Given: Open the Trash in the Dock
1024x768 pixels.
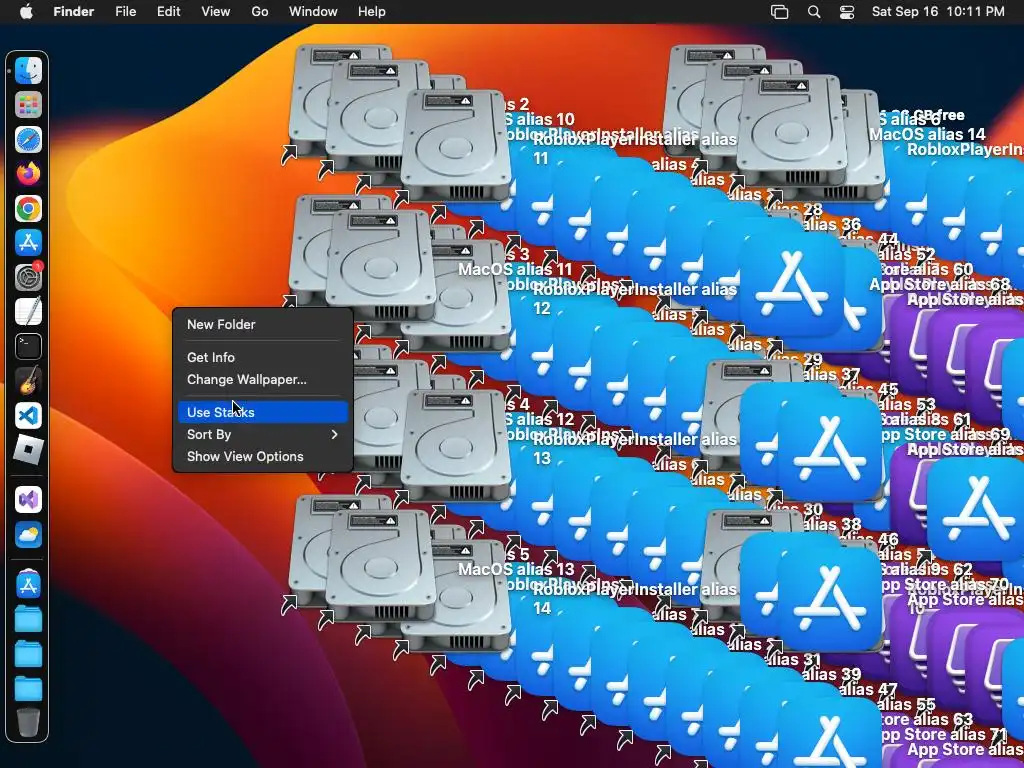Looking at the screenshot, I should 28,722.
